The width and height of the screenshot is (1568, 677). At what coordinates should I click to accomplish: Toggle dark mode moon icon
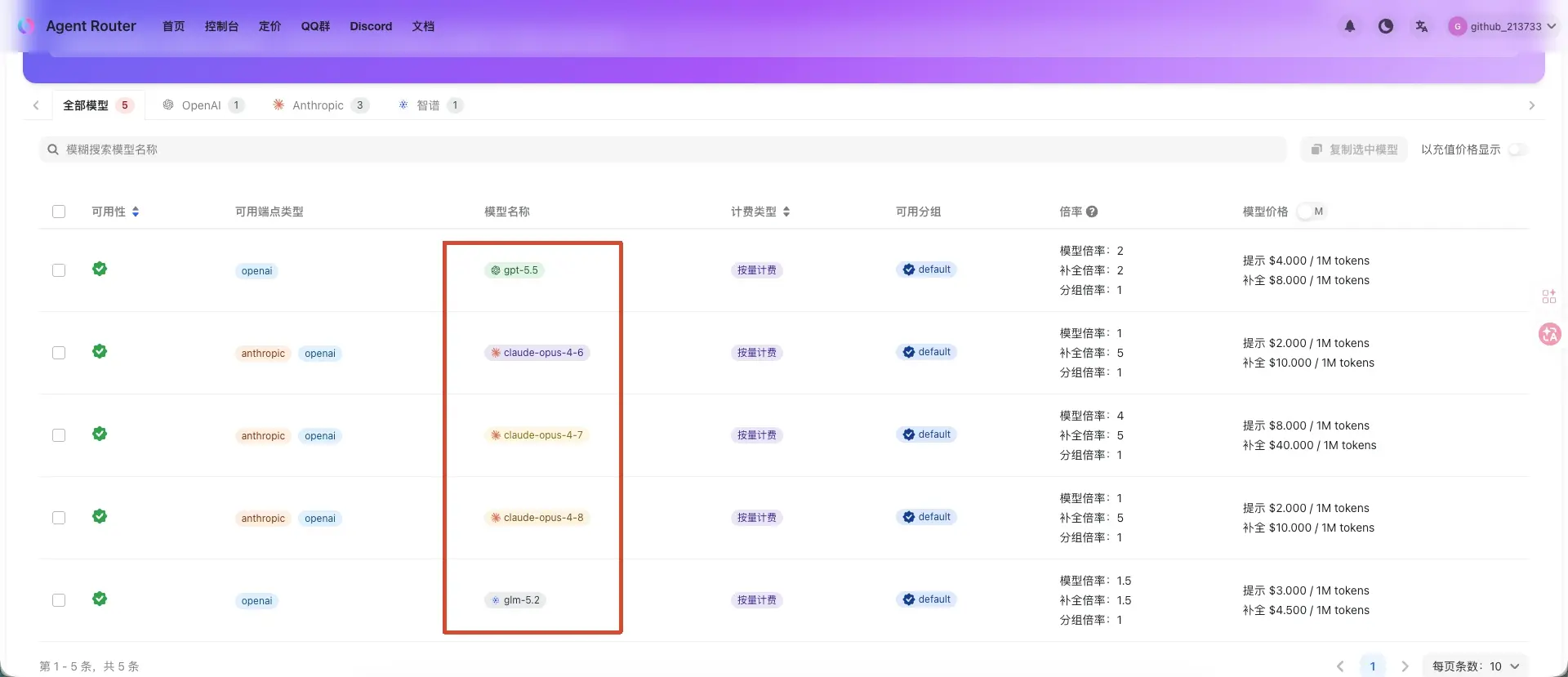[1386, 26]
